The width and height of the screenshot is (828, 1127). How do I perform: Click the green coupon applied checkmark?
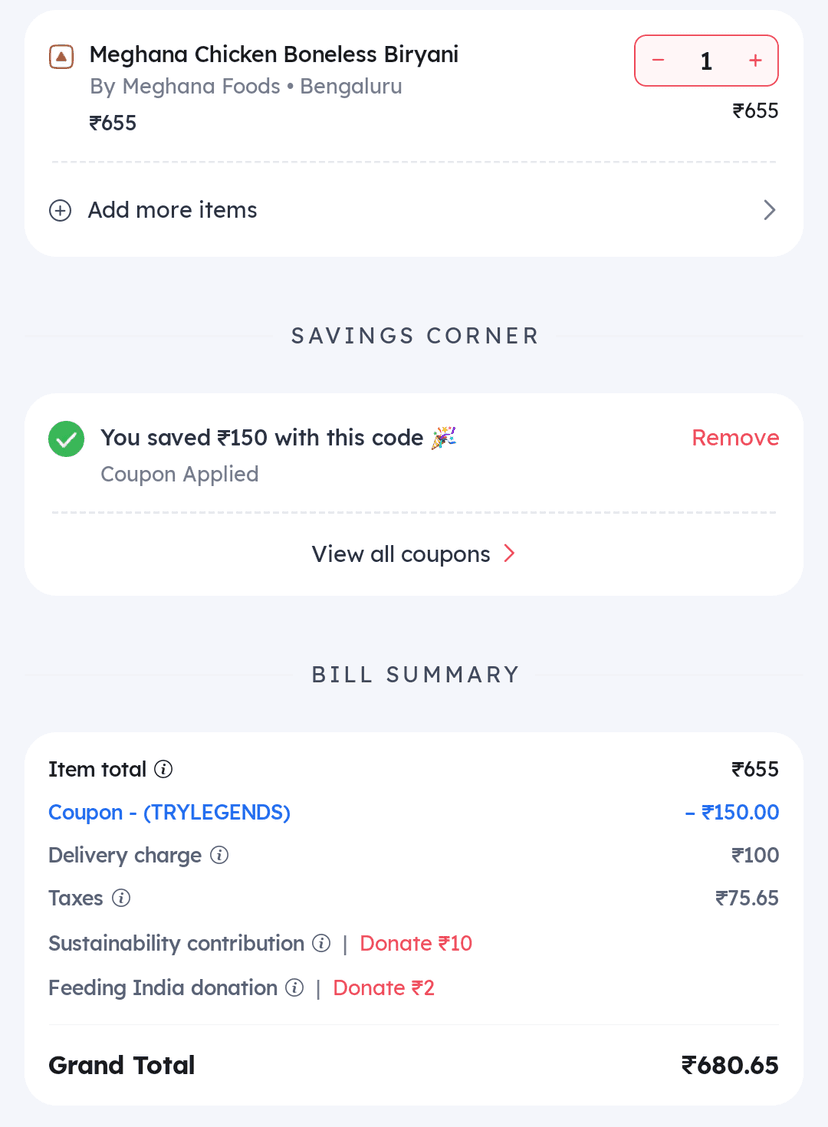click(67, 439)
